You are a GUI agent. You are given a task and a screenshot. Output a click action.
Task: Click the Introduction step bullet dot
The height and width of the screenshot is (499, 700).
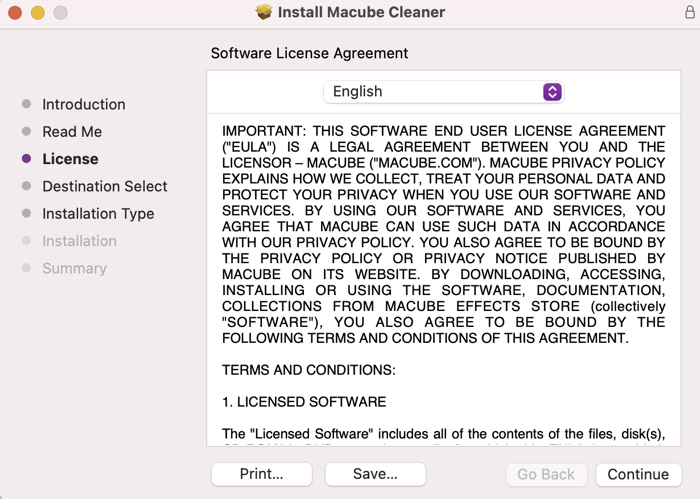pos(26,104)
